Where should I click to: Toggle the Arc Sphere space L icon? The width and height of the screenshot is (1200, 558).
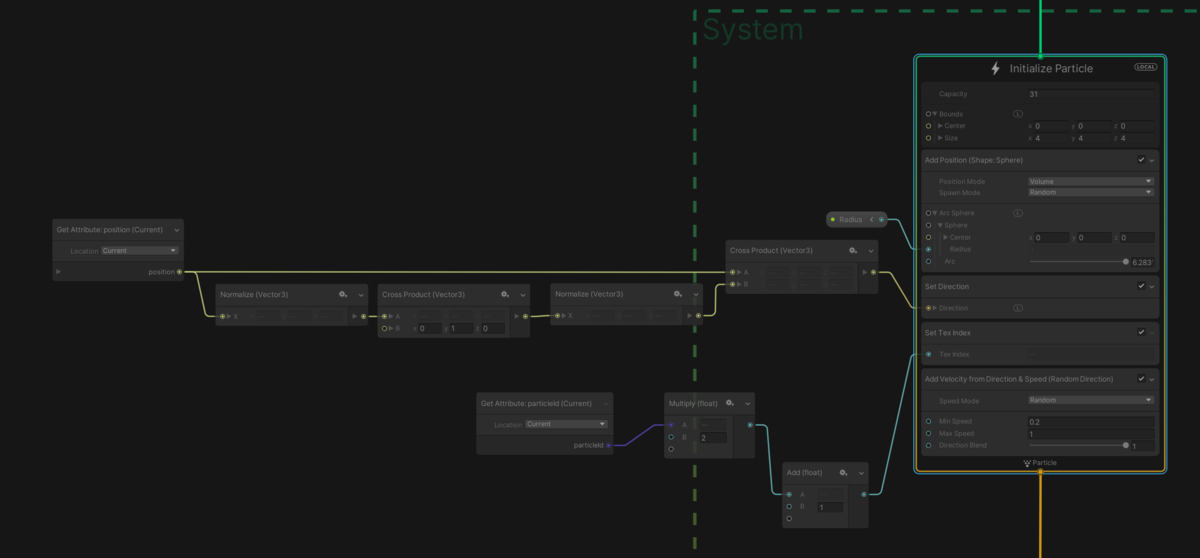1017,213
